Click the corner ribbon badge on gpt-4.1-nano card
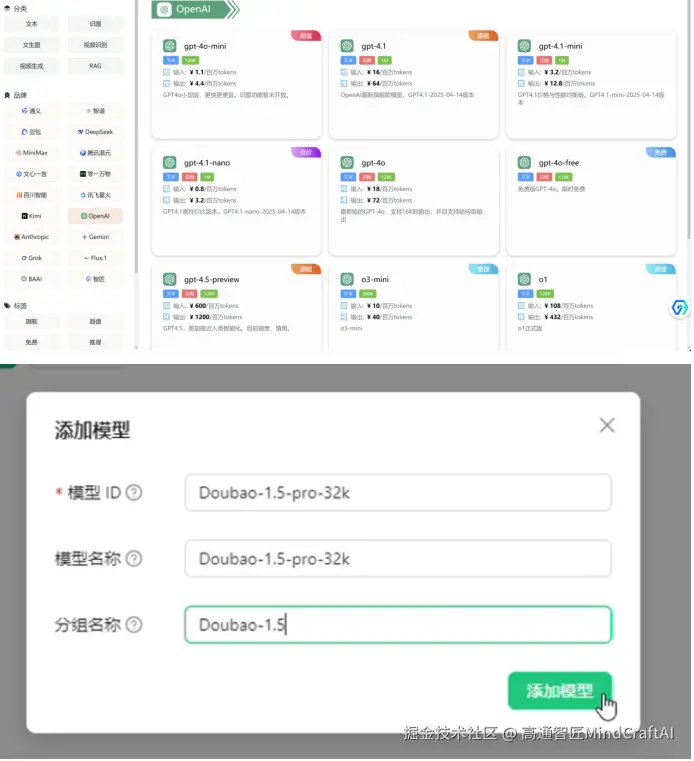694x761 pixels. tap(306, 152)
